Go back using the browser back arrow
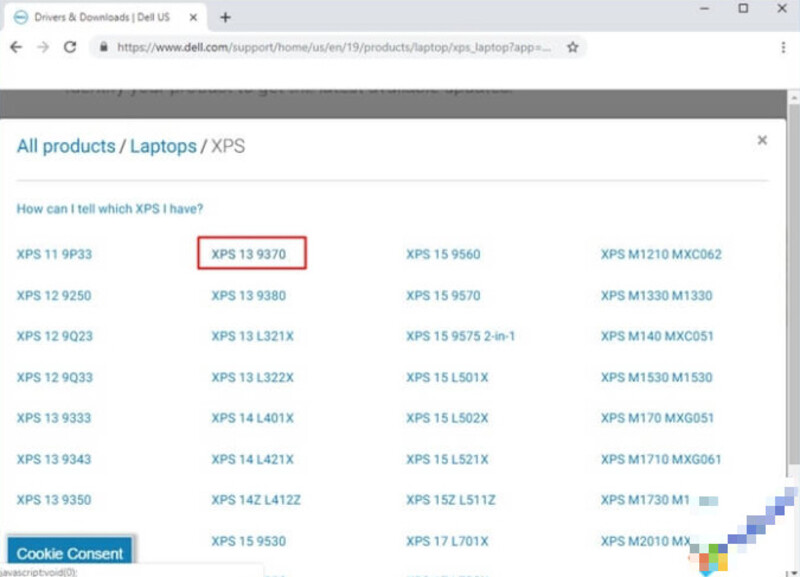The width and height of the screenshot is (800, 577). [16, 47]
